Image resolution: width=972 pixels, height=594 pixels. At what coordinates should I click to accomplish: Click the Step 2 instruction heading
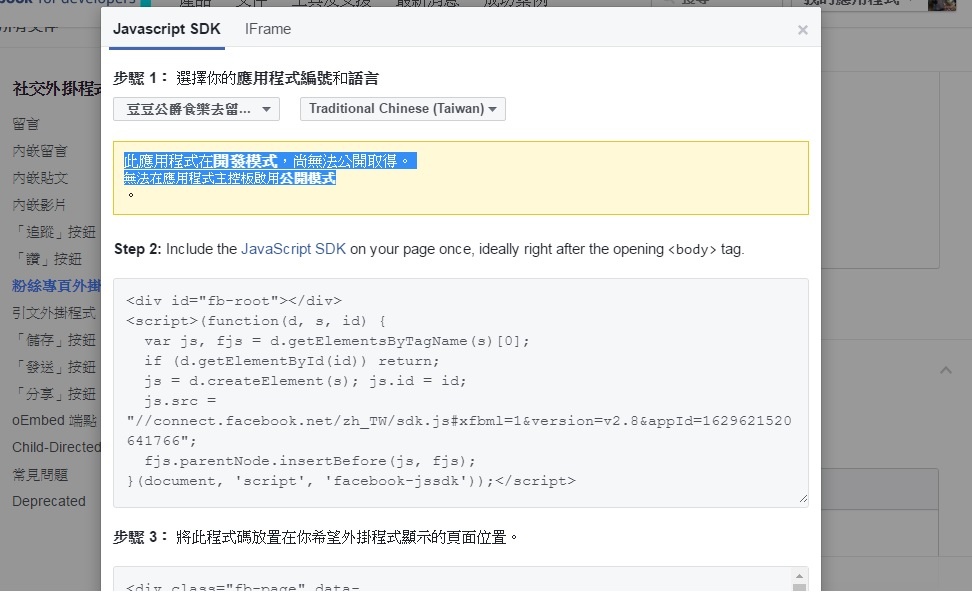429,249
